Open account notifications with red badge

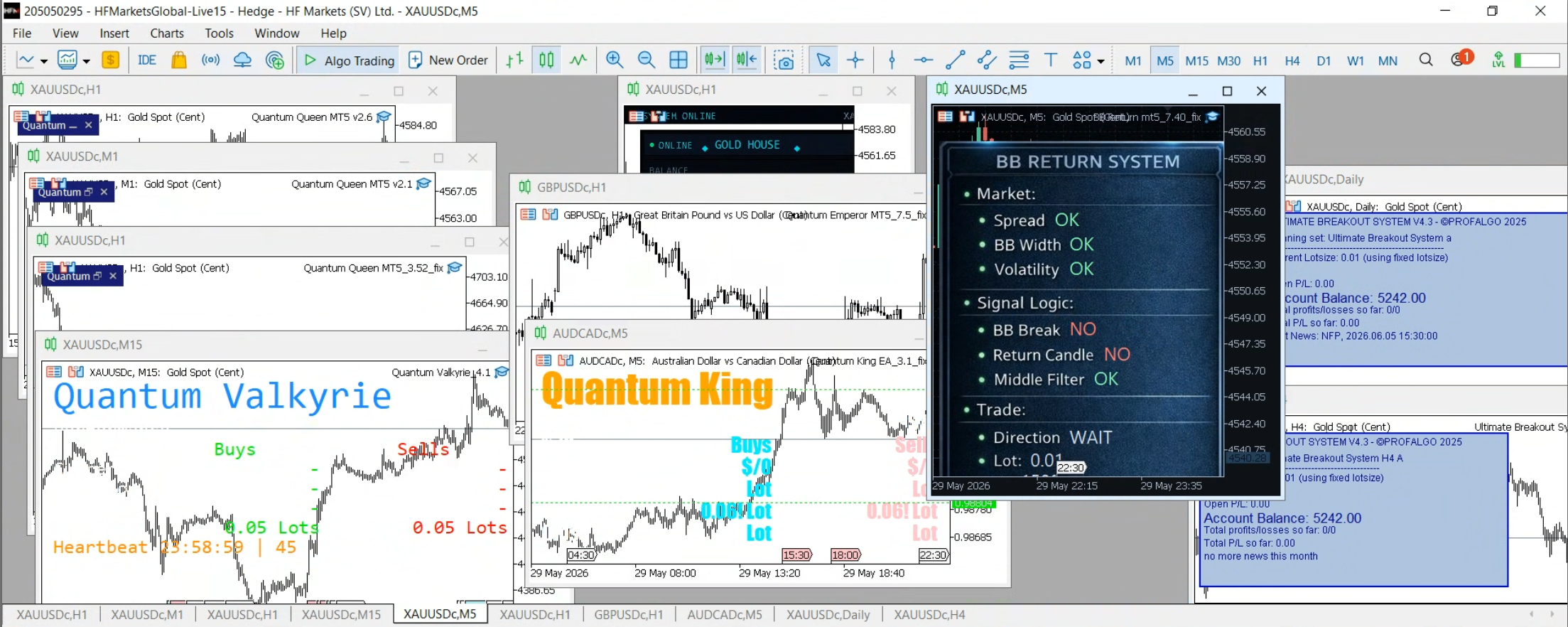pos(1461,59)
